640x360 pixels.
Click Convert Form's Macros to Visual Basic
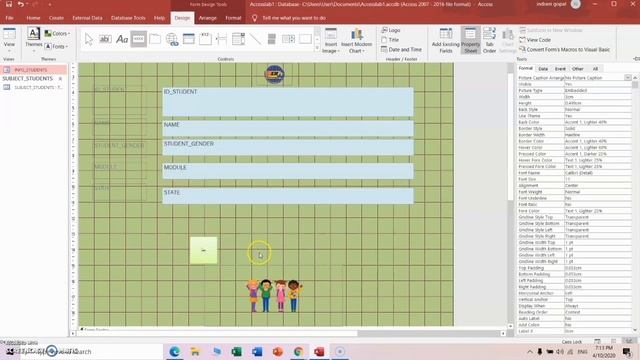(x=564, y=49)
